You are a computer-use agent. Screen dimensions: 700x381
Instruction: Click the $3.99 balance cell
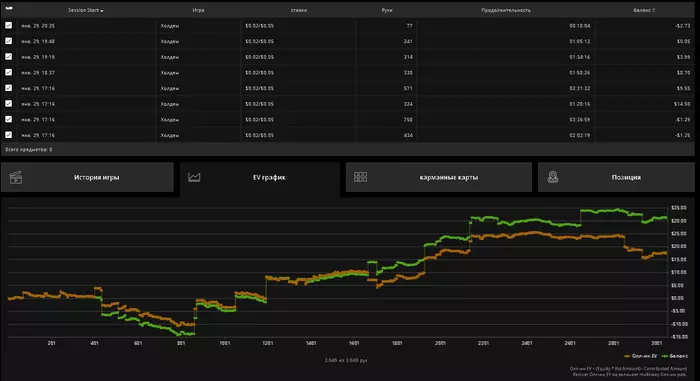click(683, 57)
